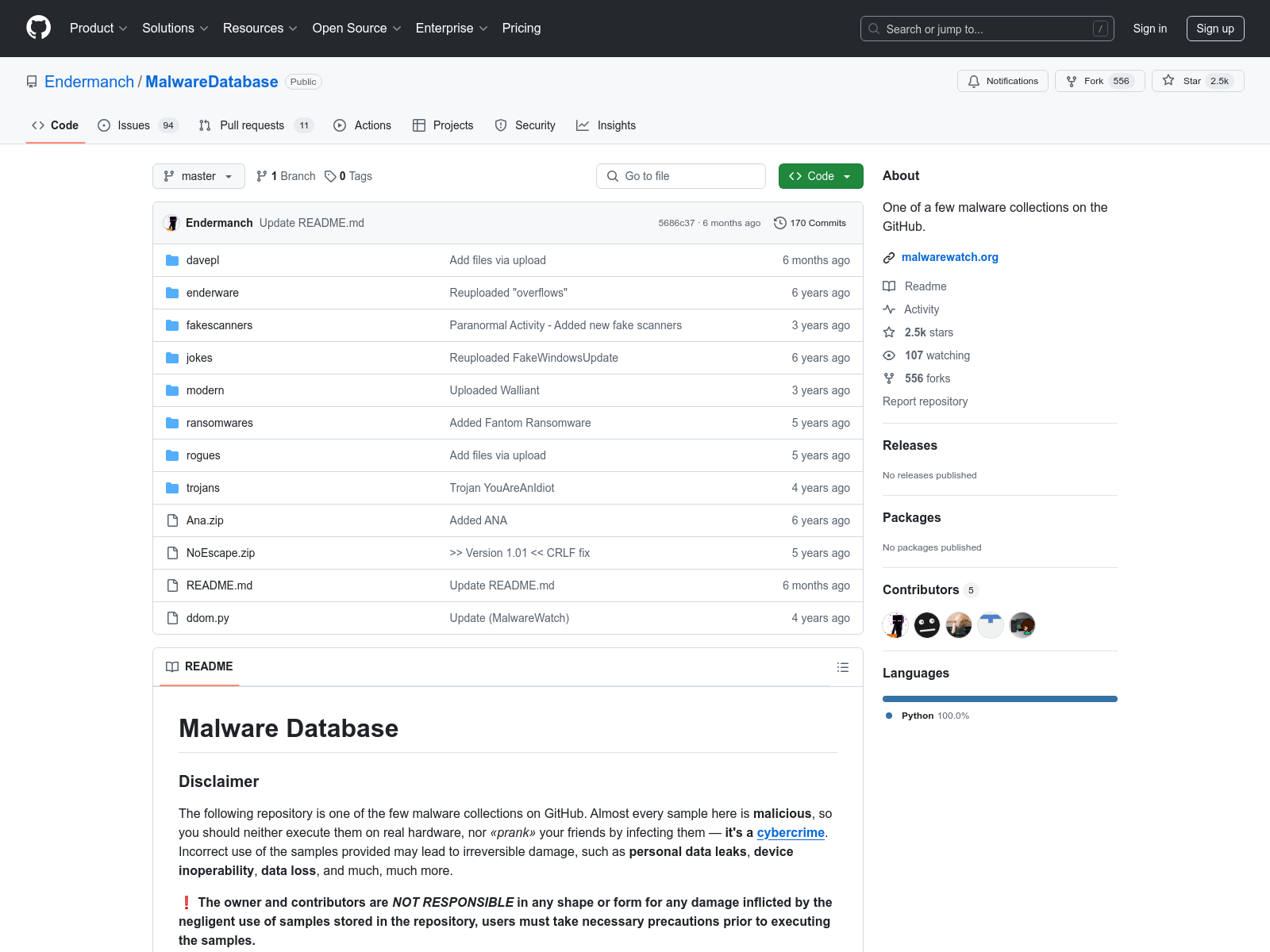The height and width of the screenshot is (952, 1270).
Task: Open fourth contributor avatar
Action: pos(991,625)
